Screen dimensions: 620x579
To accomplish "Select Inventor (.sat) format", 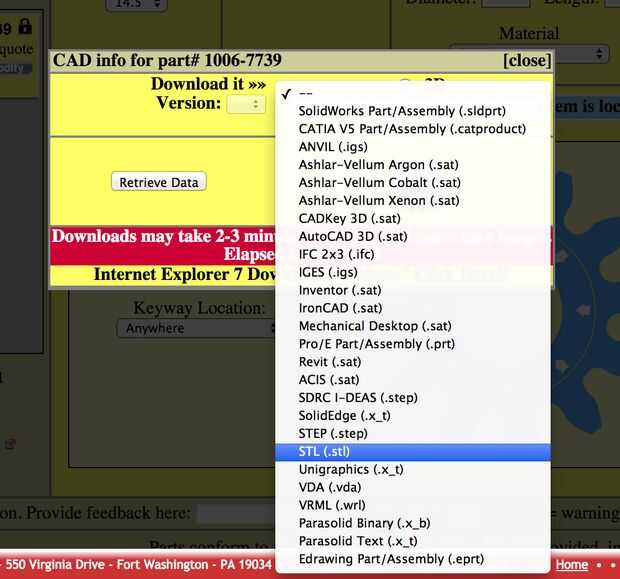I will pos(412,290).
